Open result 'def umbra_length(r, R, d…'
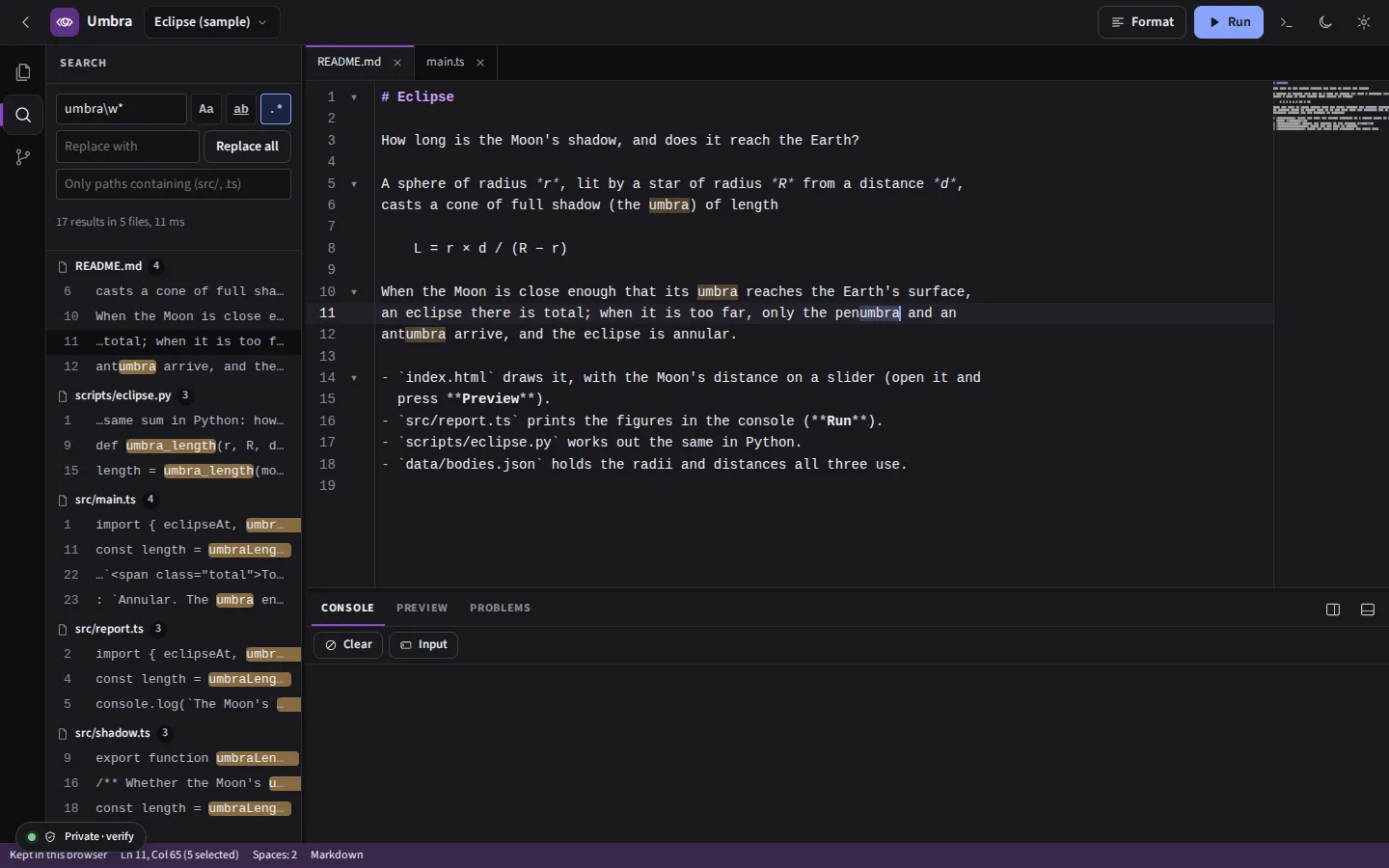Screen dimensions: 1389x868 (174, 446)
